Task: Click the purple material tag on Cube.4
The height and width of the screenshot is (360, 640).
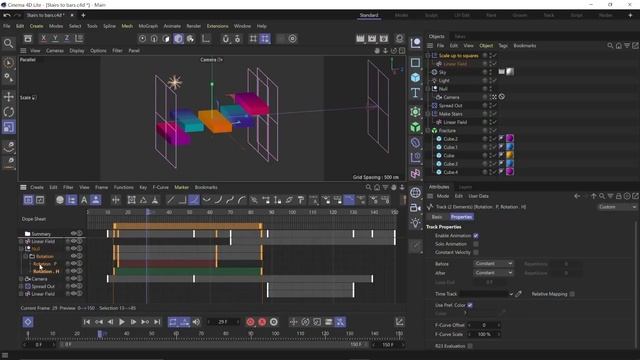Action: (510, 172)
